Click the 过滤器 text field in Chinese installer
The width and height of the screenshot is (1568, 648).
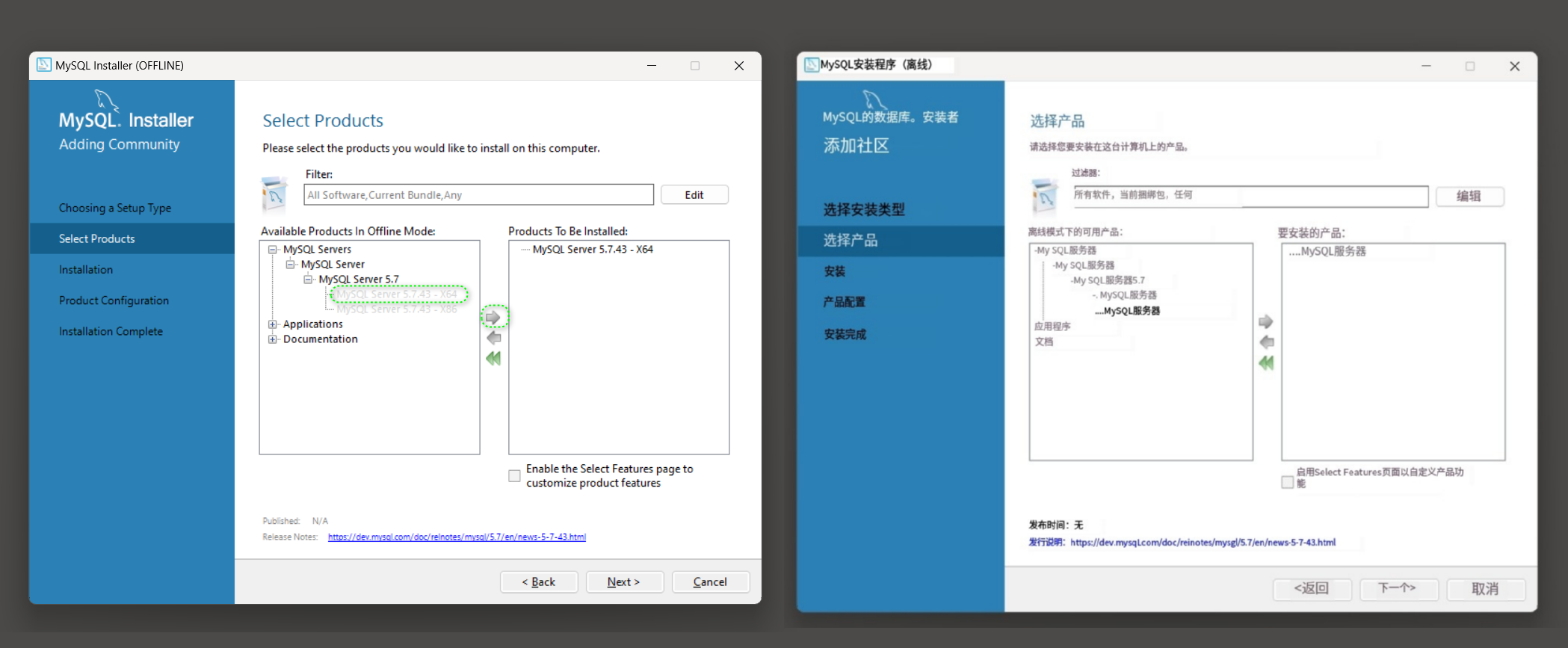pos(1250,196)
